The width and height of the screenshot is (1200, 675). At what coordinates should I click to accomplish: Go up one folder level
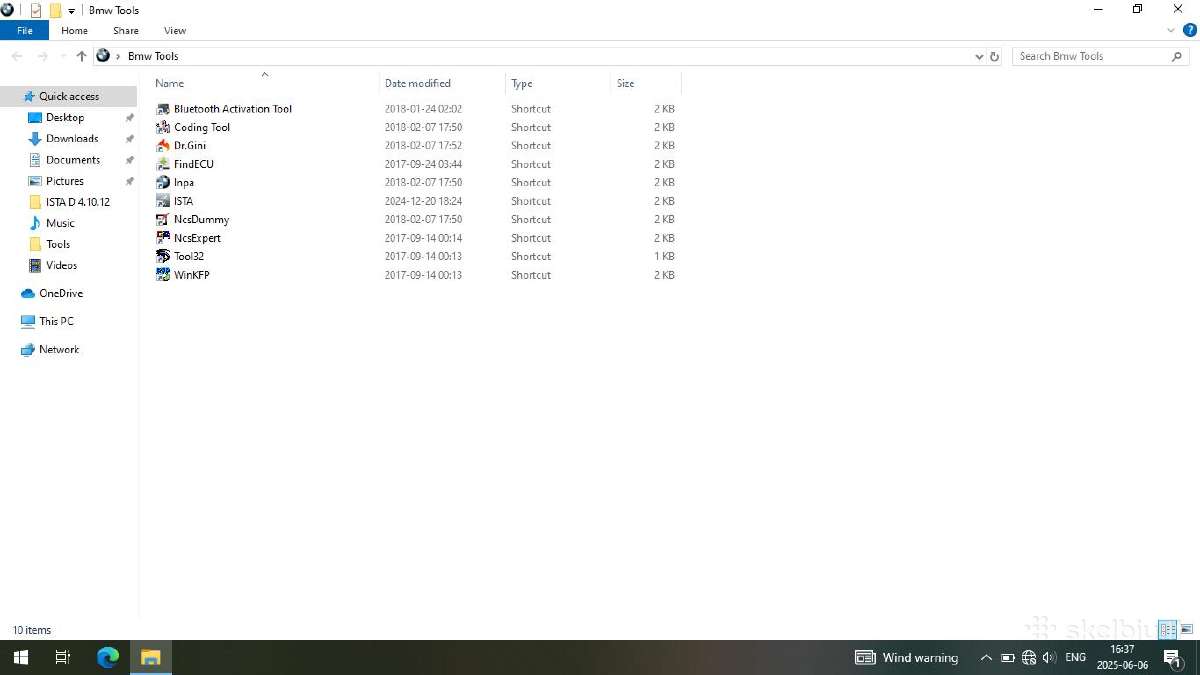coord(81,56)
